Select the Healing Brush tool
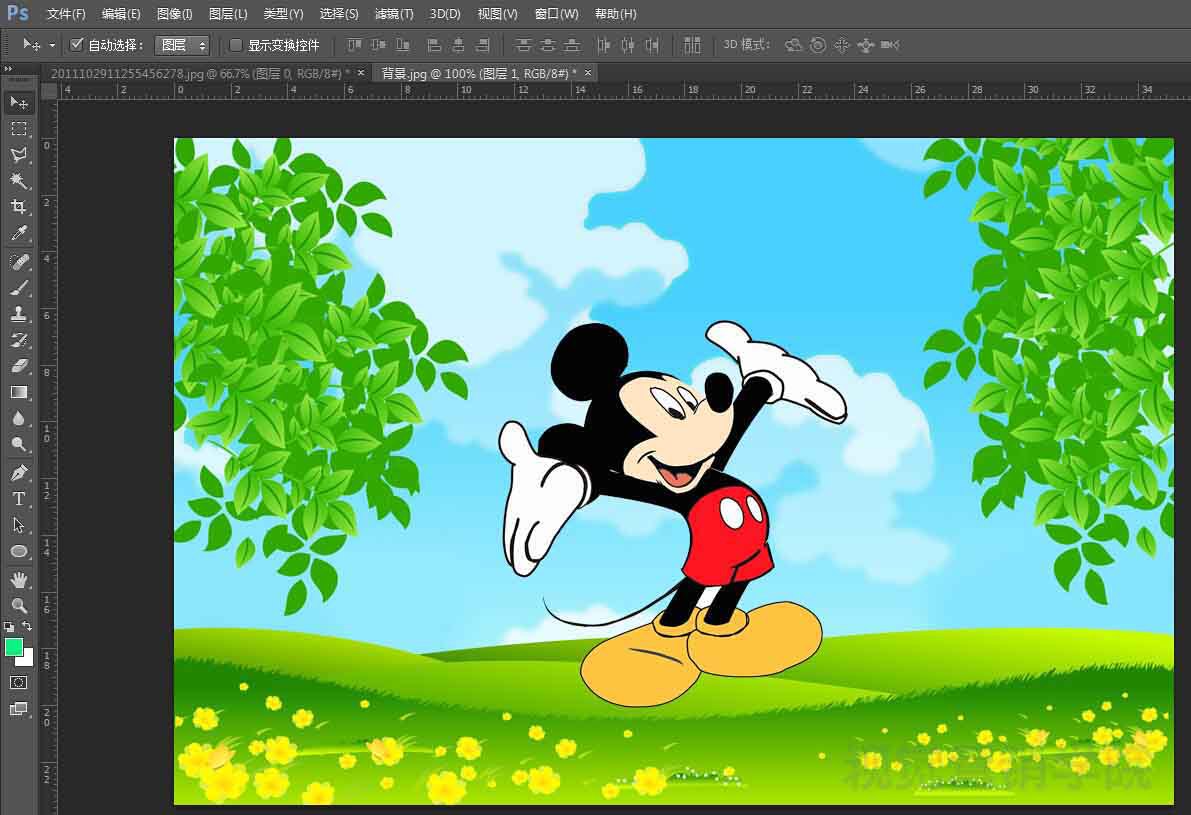Viewport: 1191px width, 815px height. 19,262
